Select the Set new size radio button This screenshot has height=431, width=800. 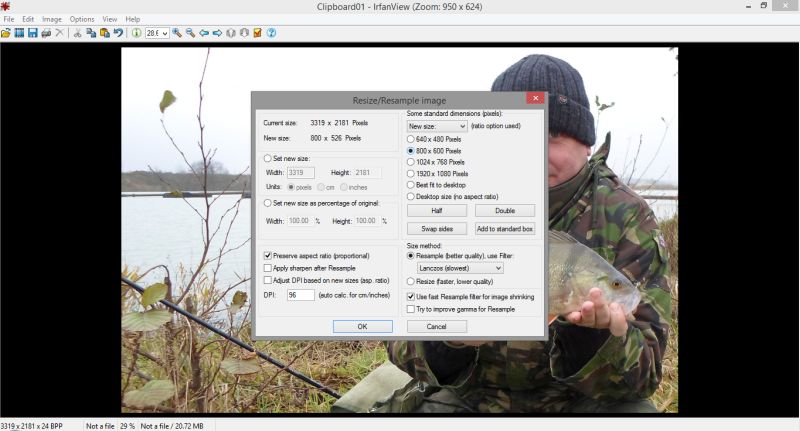(267, 158)
